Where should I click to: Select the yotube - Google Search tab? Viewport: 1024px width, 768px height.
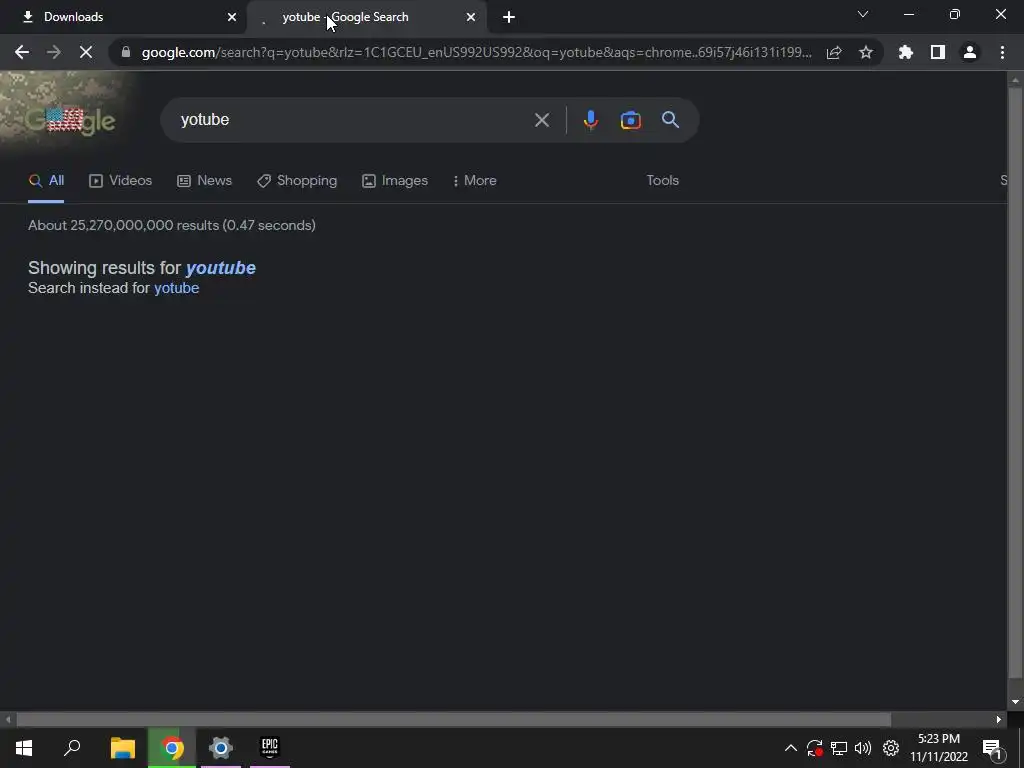[367, 17]
